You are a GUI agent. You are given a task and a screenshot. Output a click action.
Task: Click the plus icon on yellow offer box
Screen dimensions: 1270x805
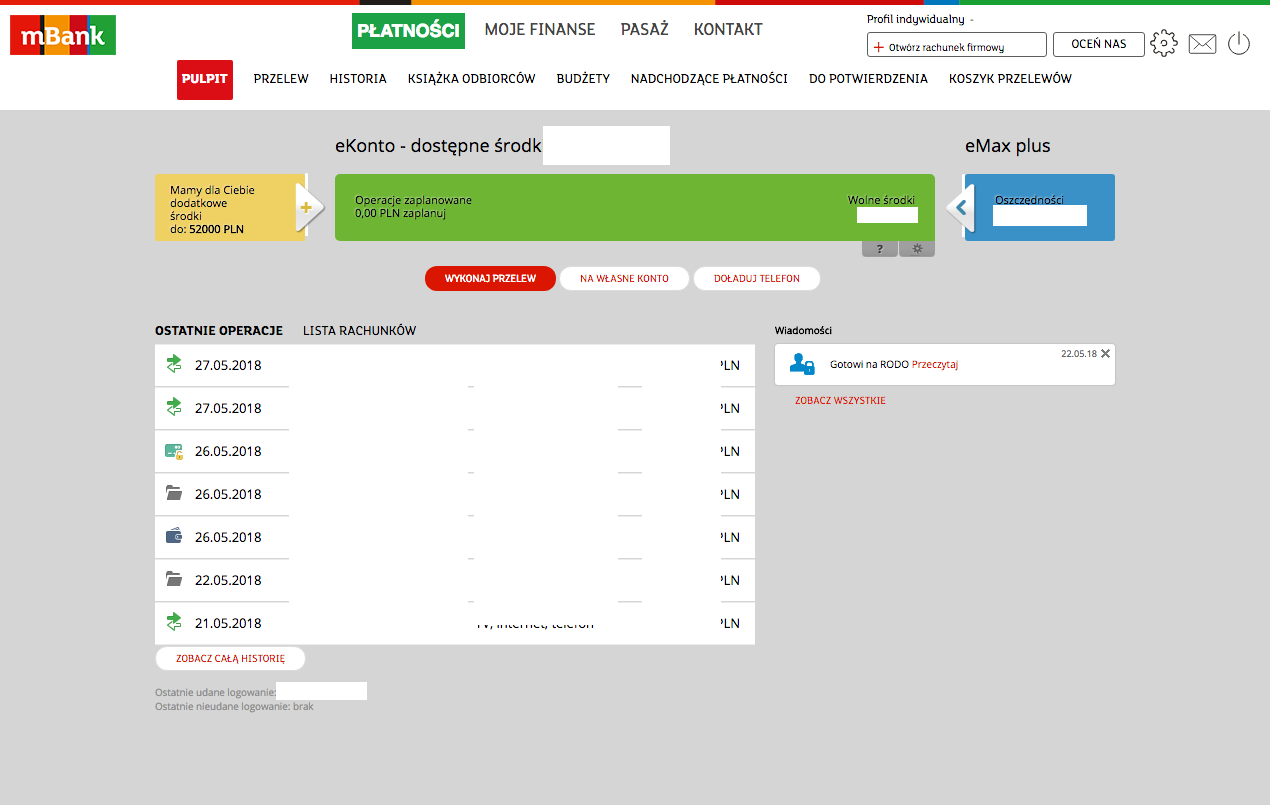point(306,208)
